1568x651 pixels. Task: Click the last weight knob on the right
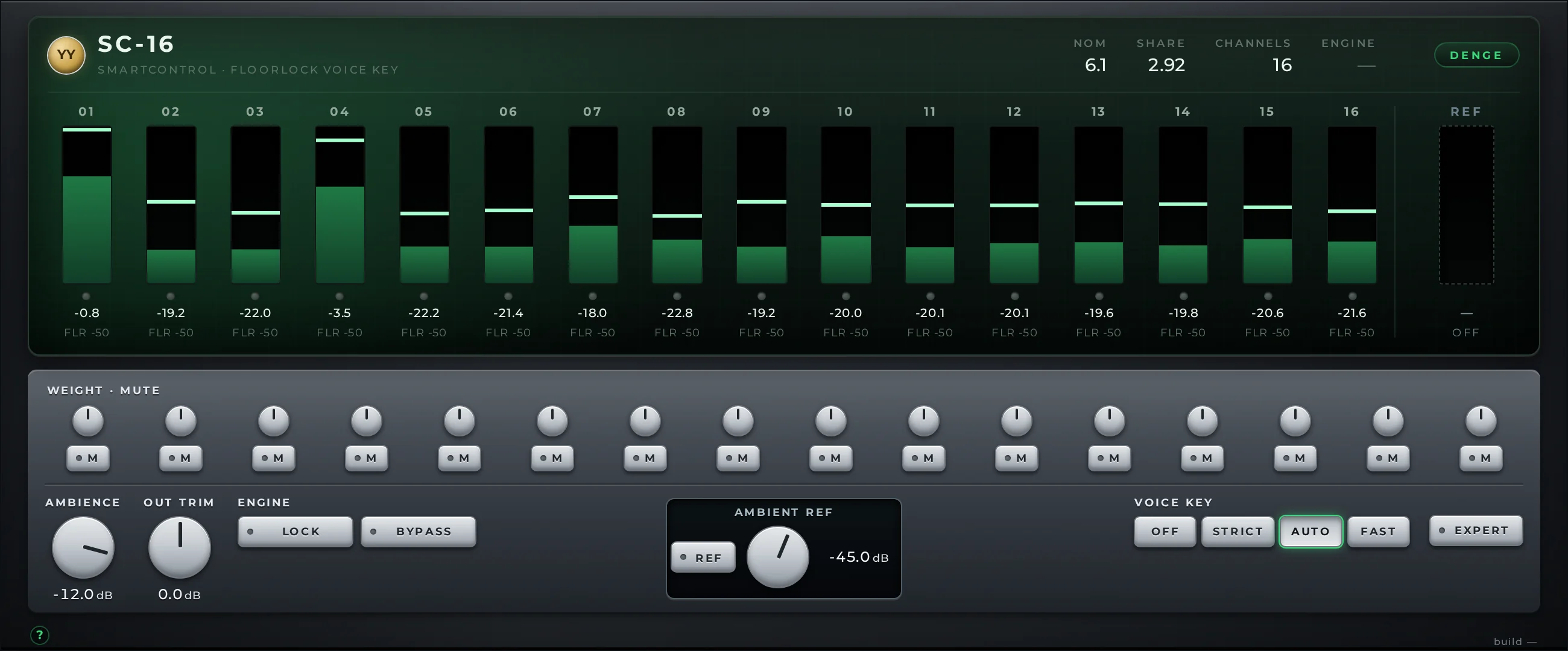pyautogui.click(x=1481, y=421)
